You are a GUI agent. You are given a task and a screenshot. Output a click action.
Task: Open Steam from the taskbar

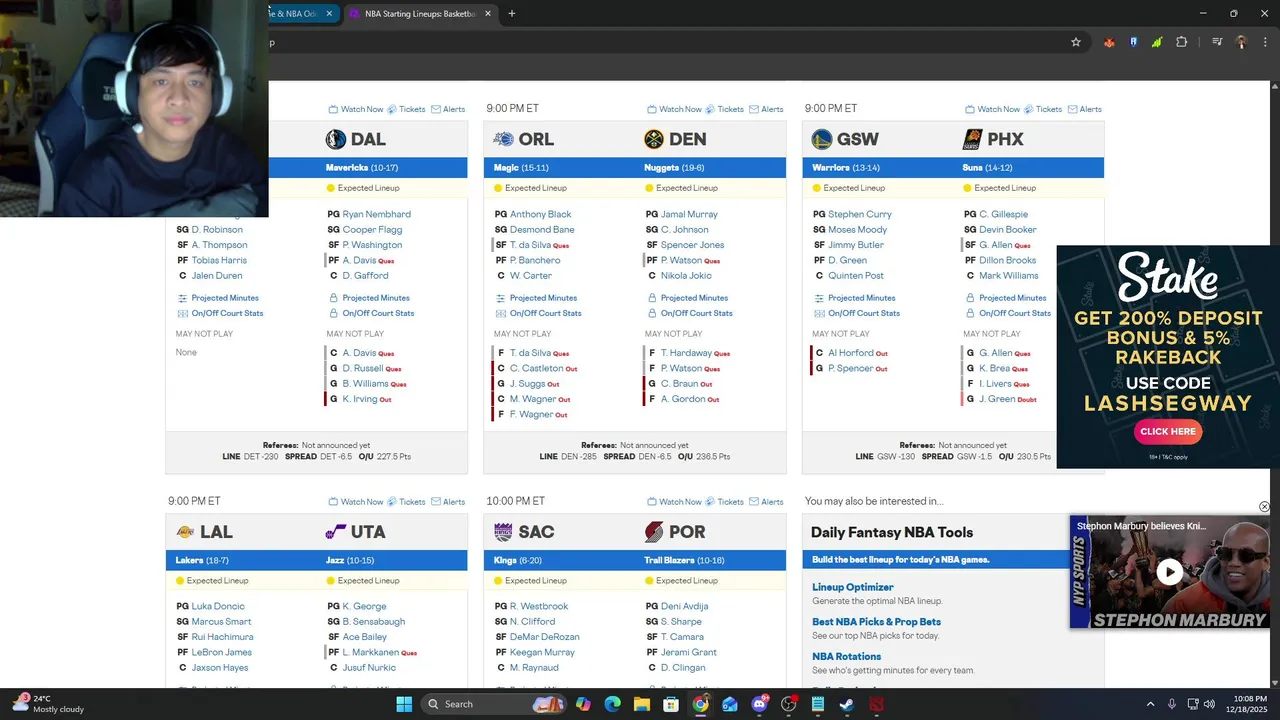(x=847, y=704)
